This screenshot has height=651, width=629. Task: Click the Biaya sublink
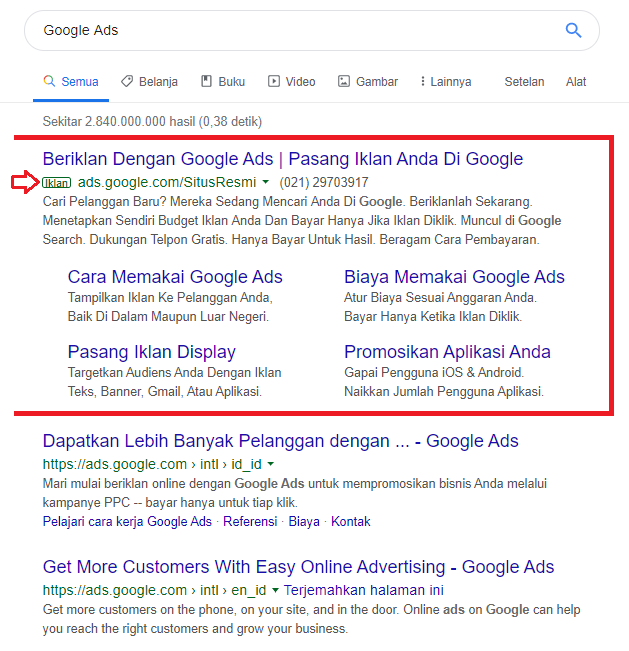tap(304, 521)
